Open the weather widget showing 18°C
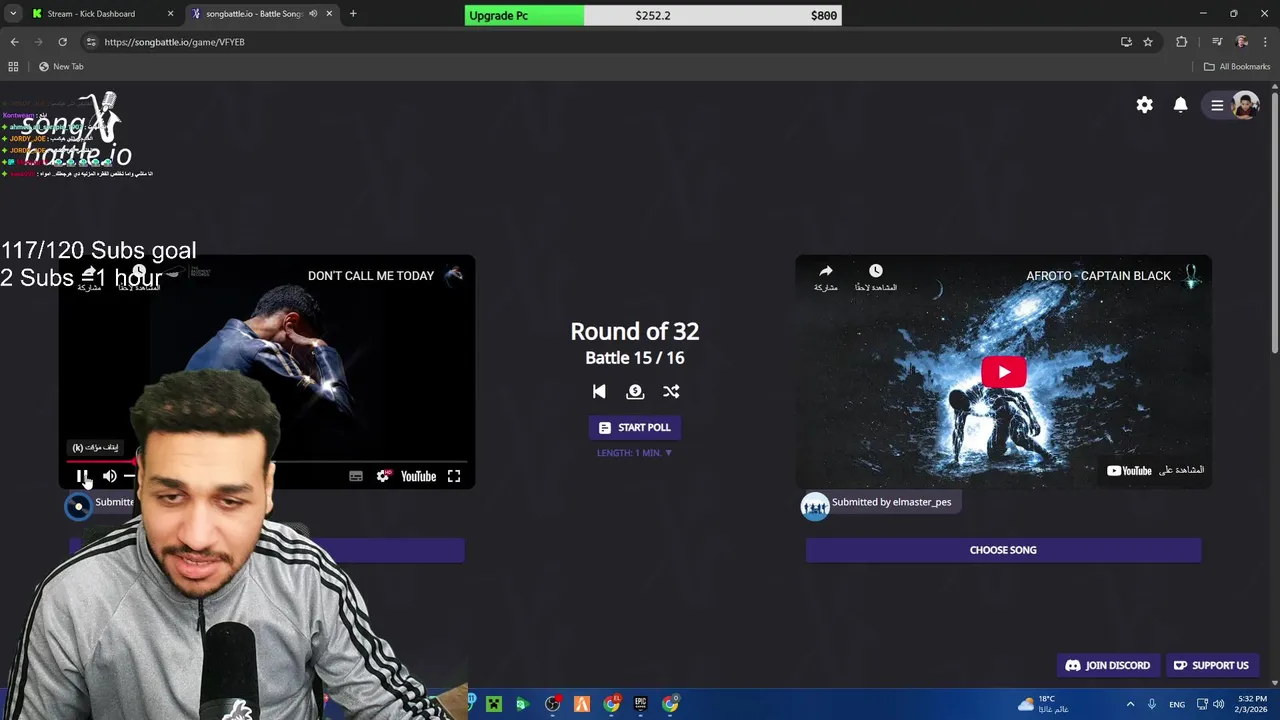This screenshot has height=720, width=1280. 1043,704
